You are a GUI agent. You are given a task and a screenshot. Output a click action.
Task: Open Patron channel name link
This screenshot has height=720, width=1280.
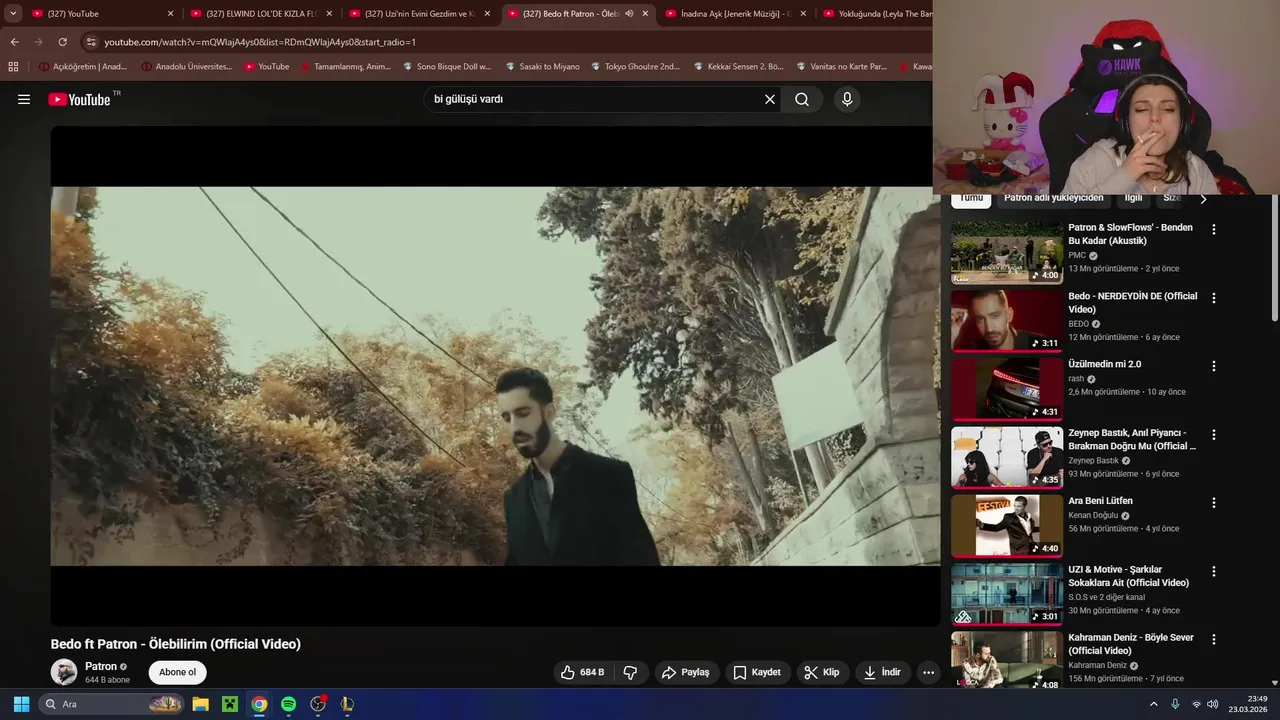101,666
